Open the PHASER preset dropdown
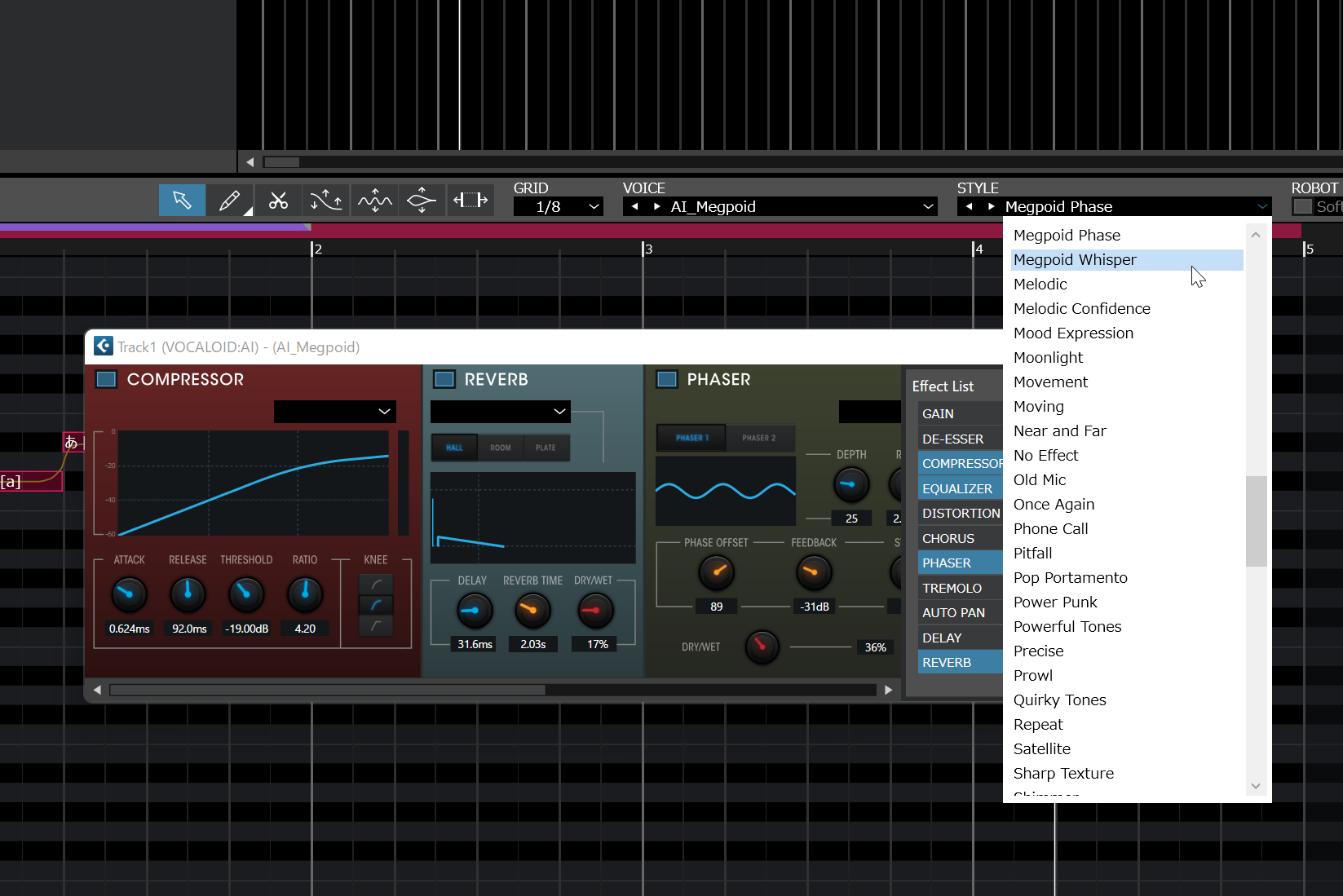This screenshot has height=896, width=1343. (x=870, y=412)
